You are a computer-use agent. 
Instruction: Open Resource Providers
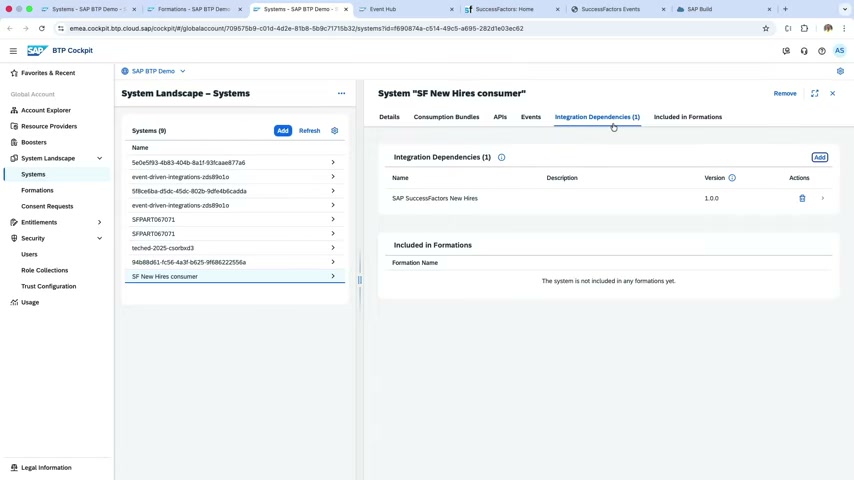49,126
